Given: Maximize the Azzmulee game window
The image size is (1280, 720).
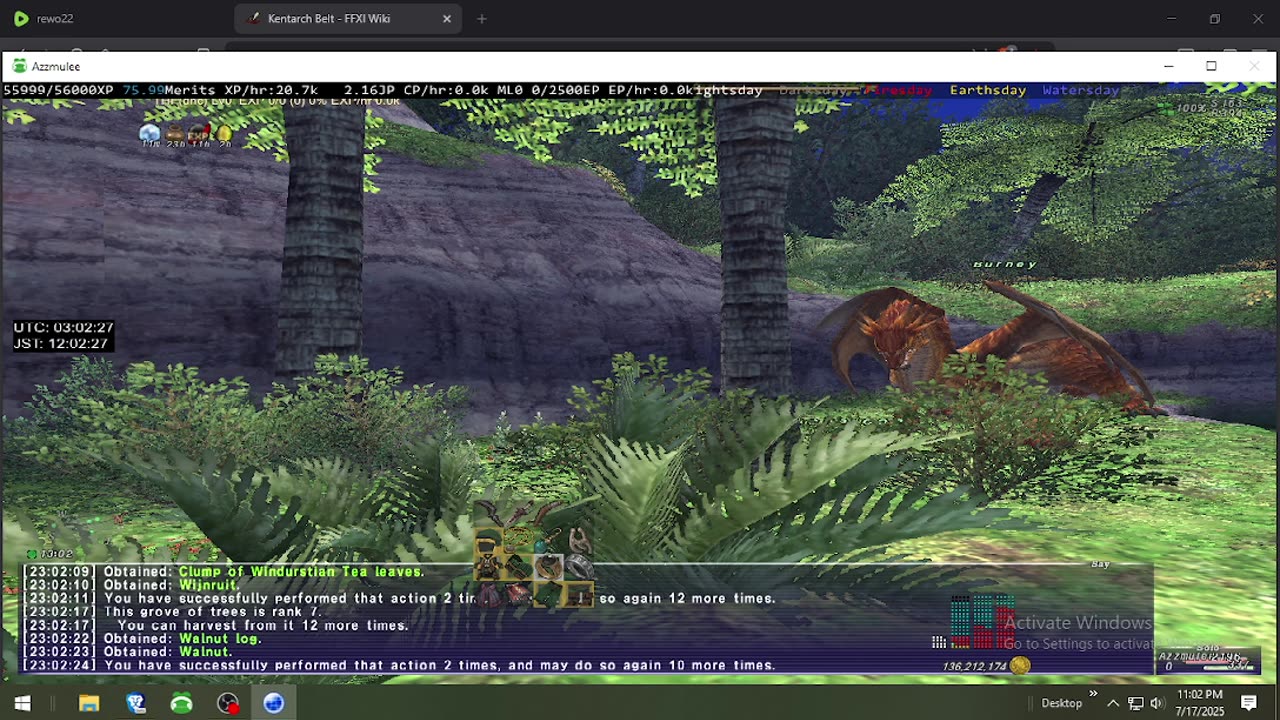Looking at the screenshot, I should [1211, 66].
